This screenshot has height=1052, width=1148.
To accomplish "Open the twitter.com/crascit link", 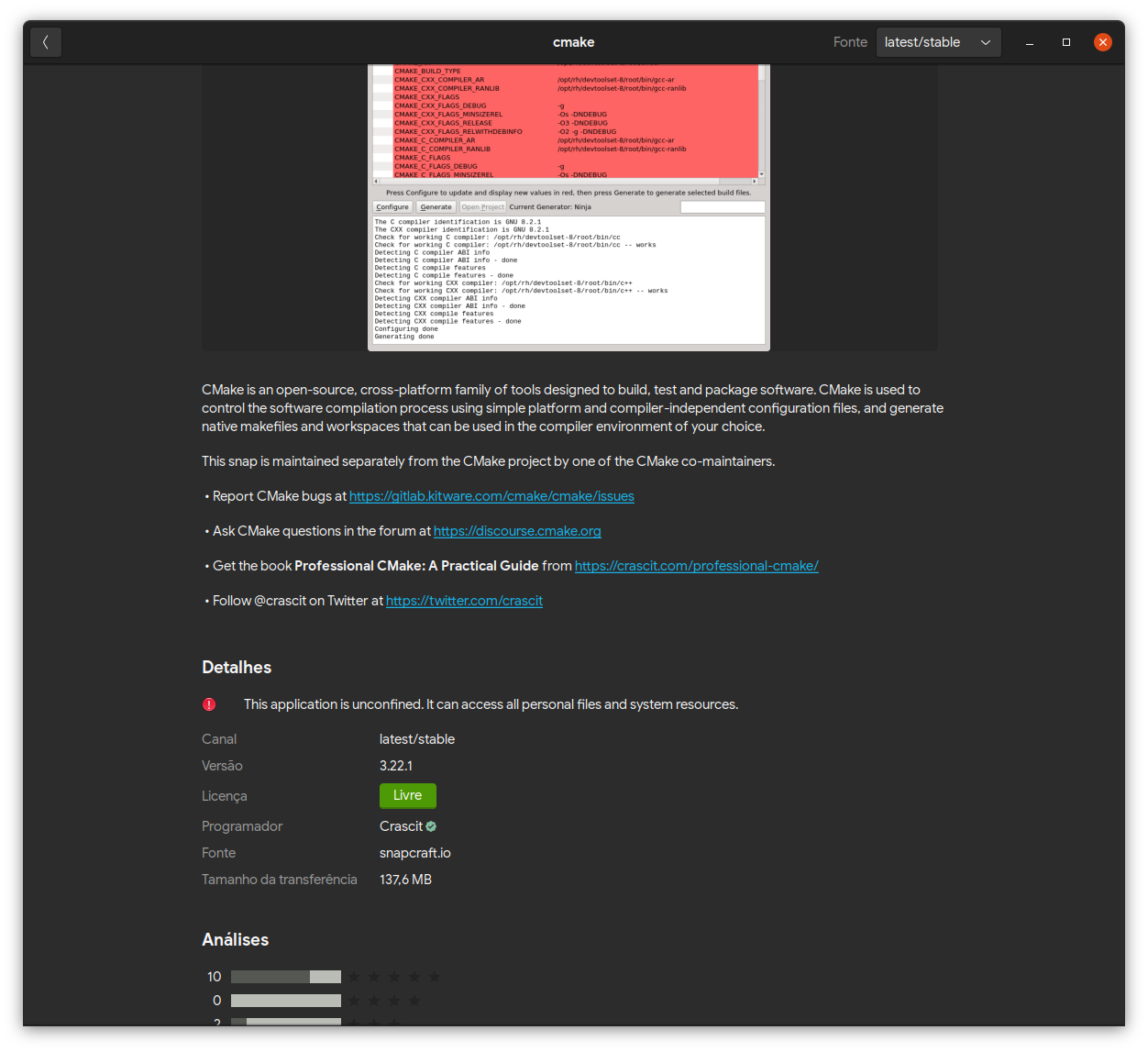I will pos(464,601).
